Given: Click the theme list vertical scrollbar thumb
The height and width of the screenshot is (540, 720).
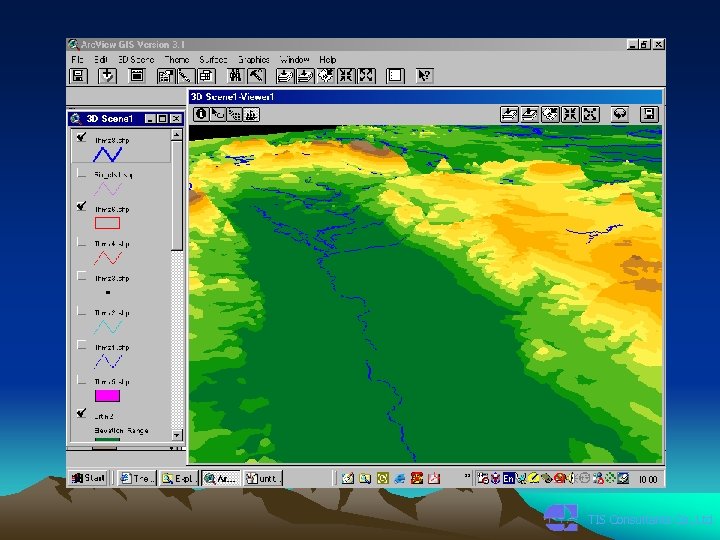Looking at the screenshot, I should pos(177,196).
